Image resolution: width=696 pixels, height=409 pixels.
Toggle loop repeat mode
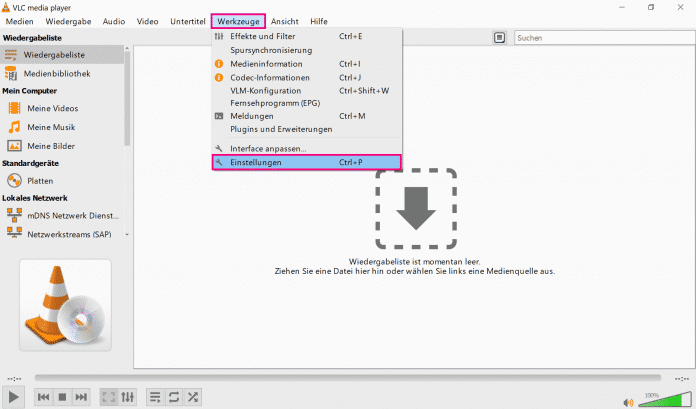(x=174, y=397)
